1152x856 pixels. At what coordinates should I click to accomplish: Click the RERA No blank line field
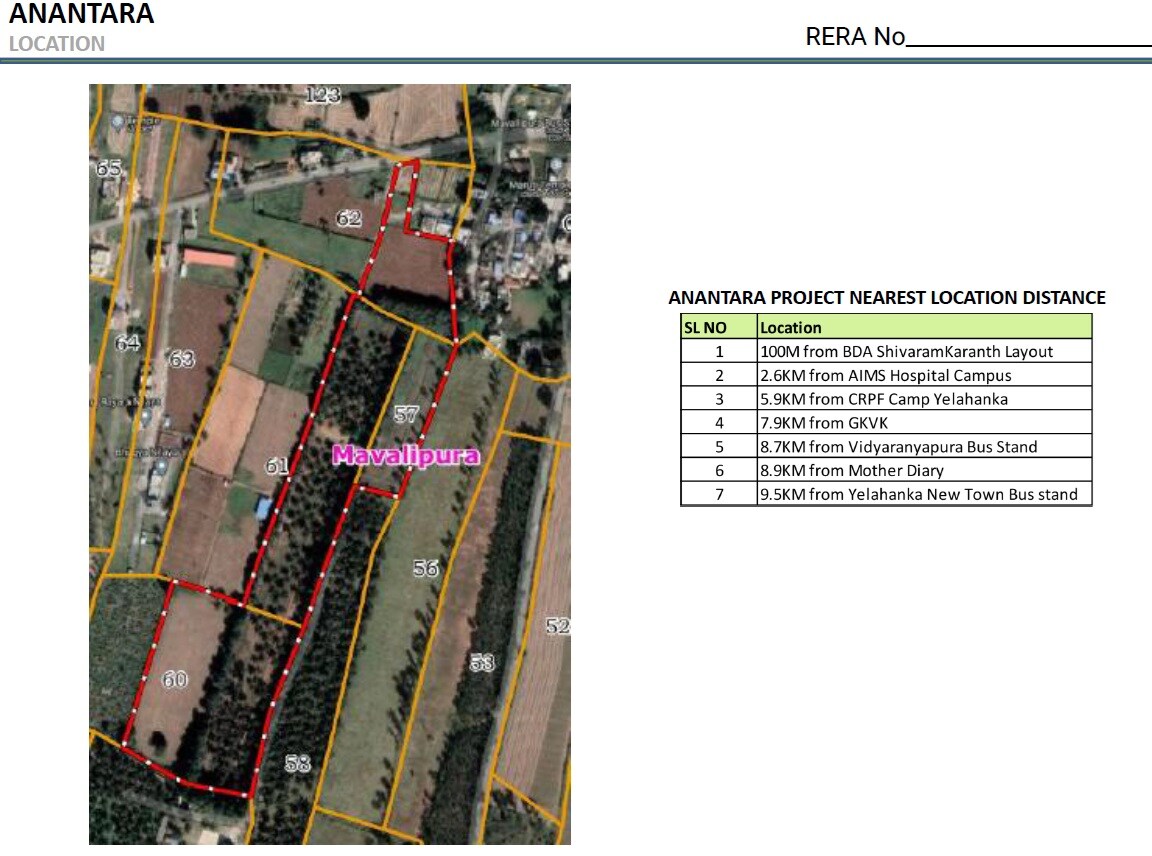(1028, 40)
